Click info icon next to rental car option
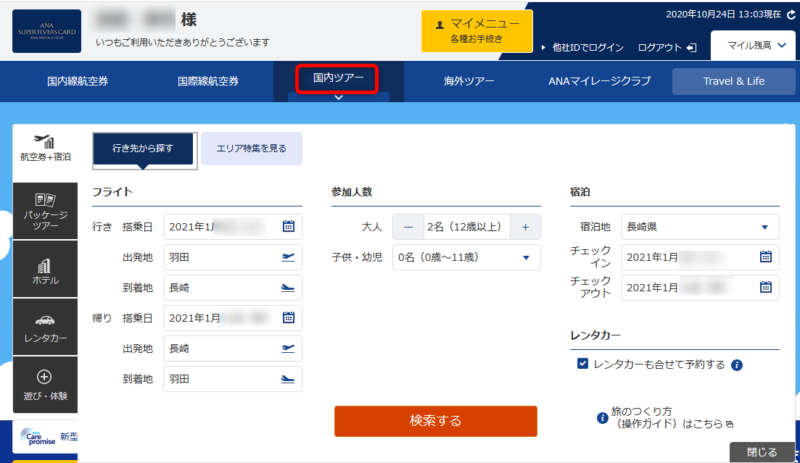 (x=737, y=364)
